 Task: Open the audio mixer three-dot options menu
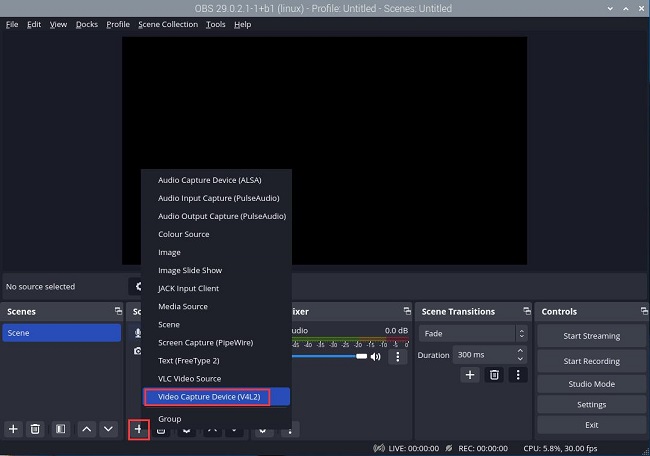click(398, 357)
